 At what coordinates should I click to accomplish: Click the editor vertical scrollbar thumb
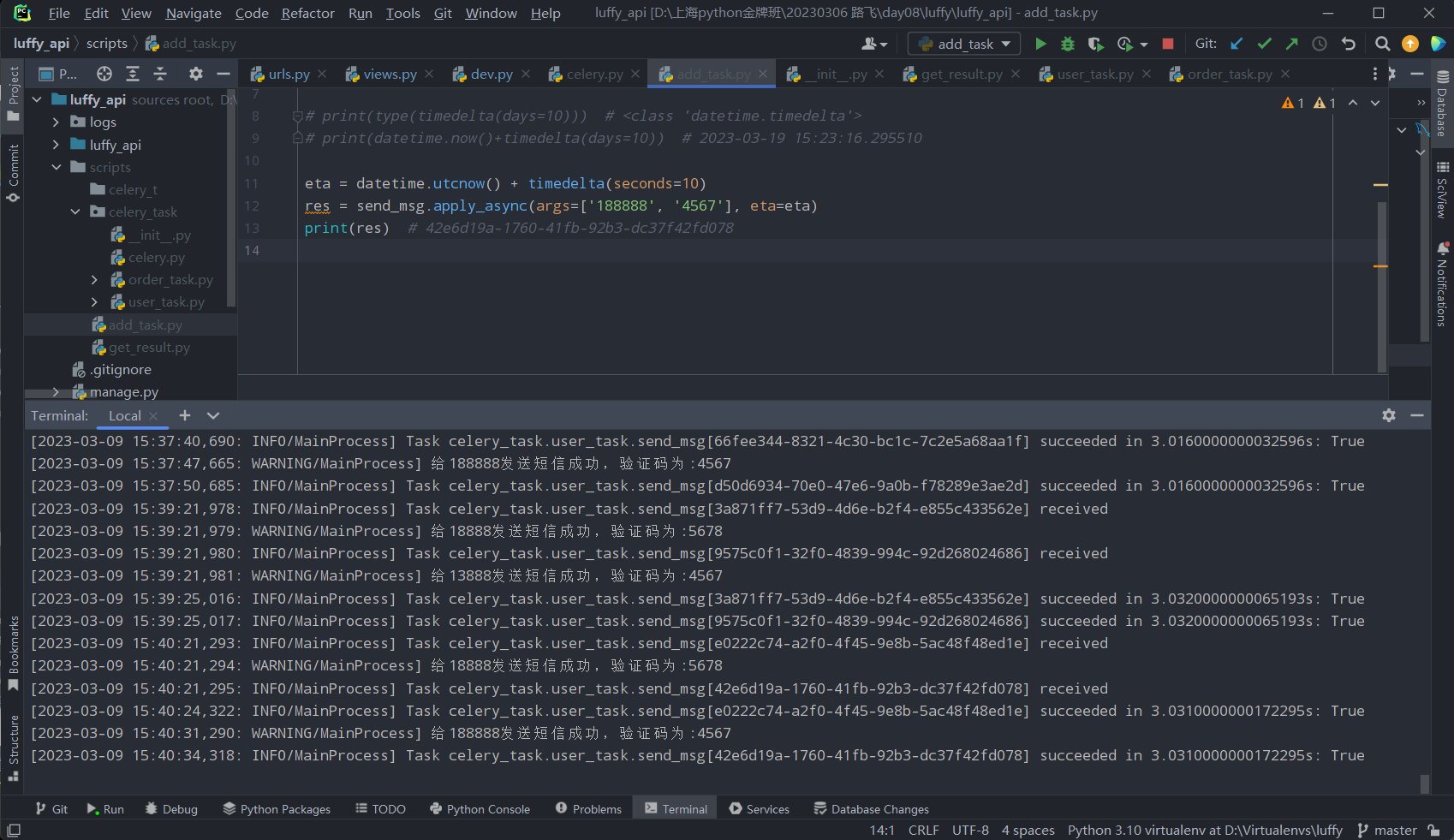pyautogui.click(x=1382, y=288)
